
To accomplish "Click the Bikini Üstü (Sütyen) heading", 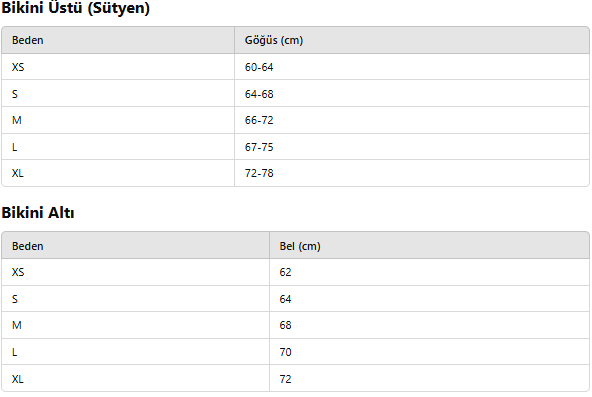I will point(76,8).
